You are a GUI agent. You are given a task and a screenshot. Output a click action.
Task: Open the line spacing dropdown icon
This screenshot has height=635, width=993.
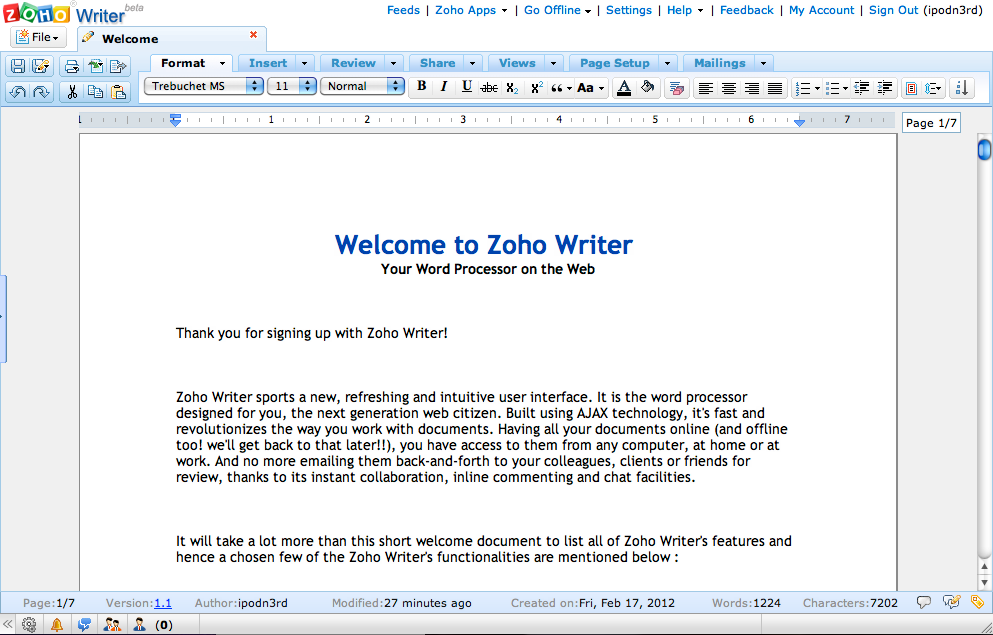[x=933, y=88]
